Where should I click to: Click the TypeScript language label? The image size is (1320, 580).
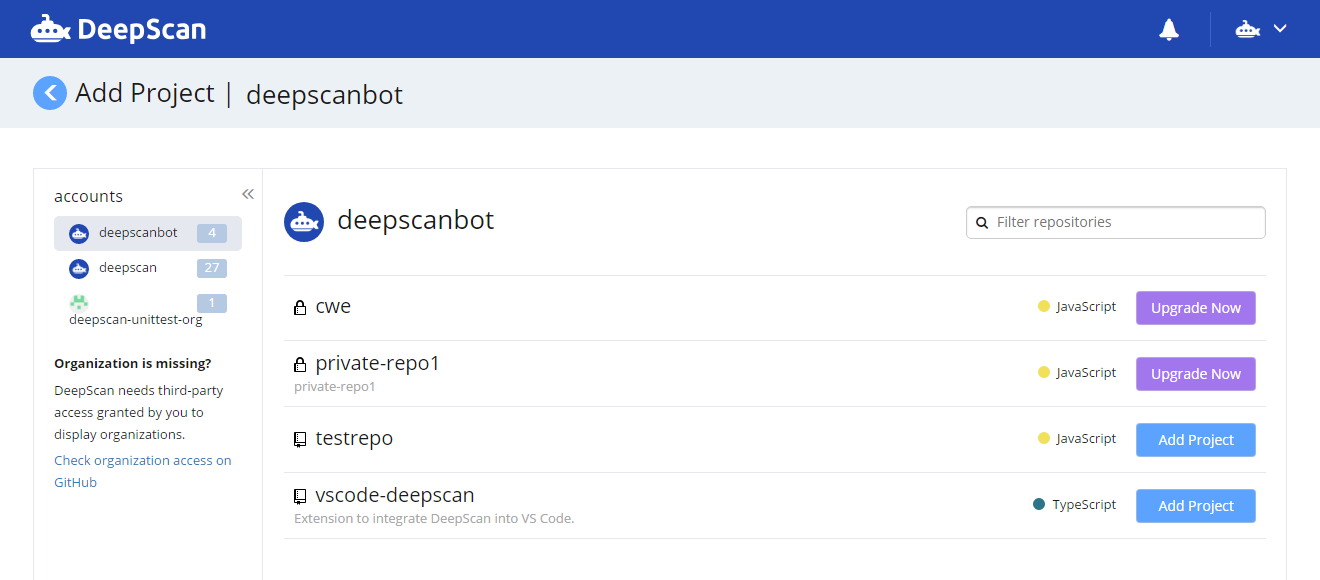coord(1084,505)
